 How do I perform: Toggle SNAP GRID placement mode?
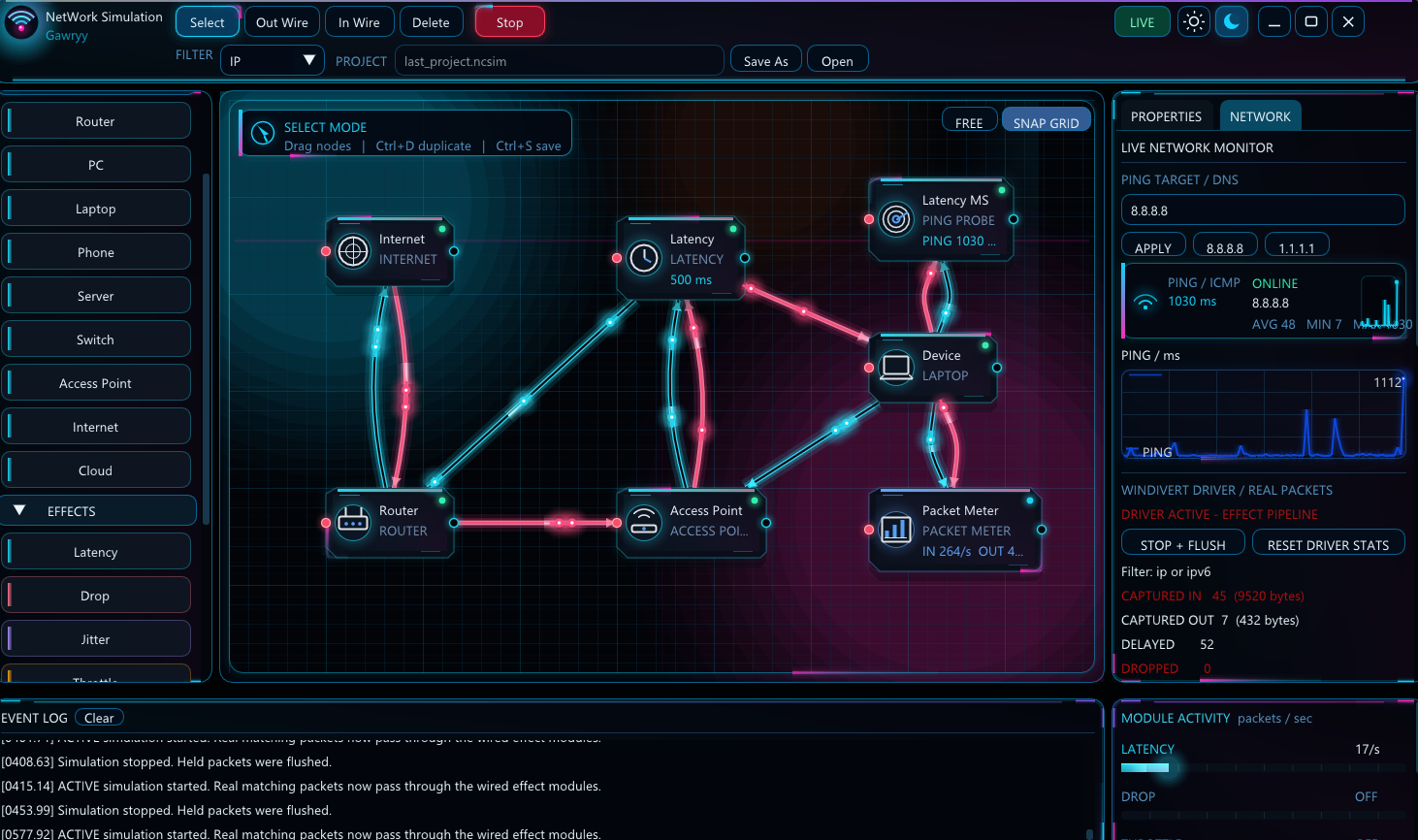point(1046,120)
